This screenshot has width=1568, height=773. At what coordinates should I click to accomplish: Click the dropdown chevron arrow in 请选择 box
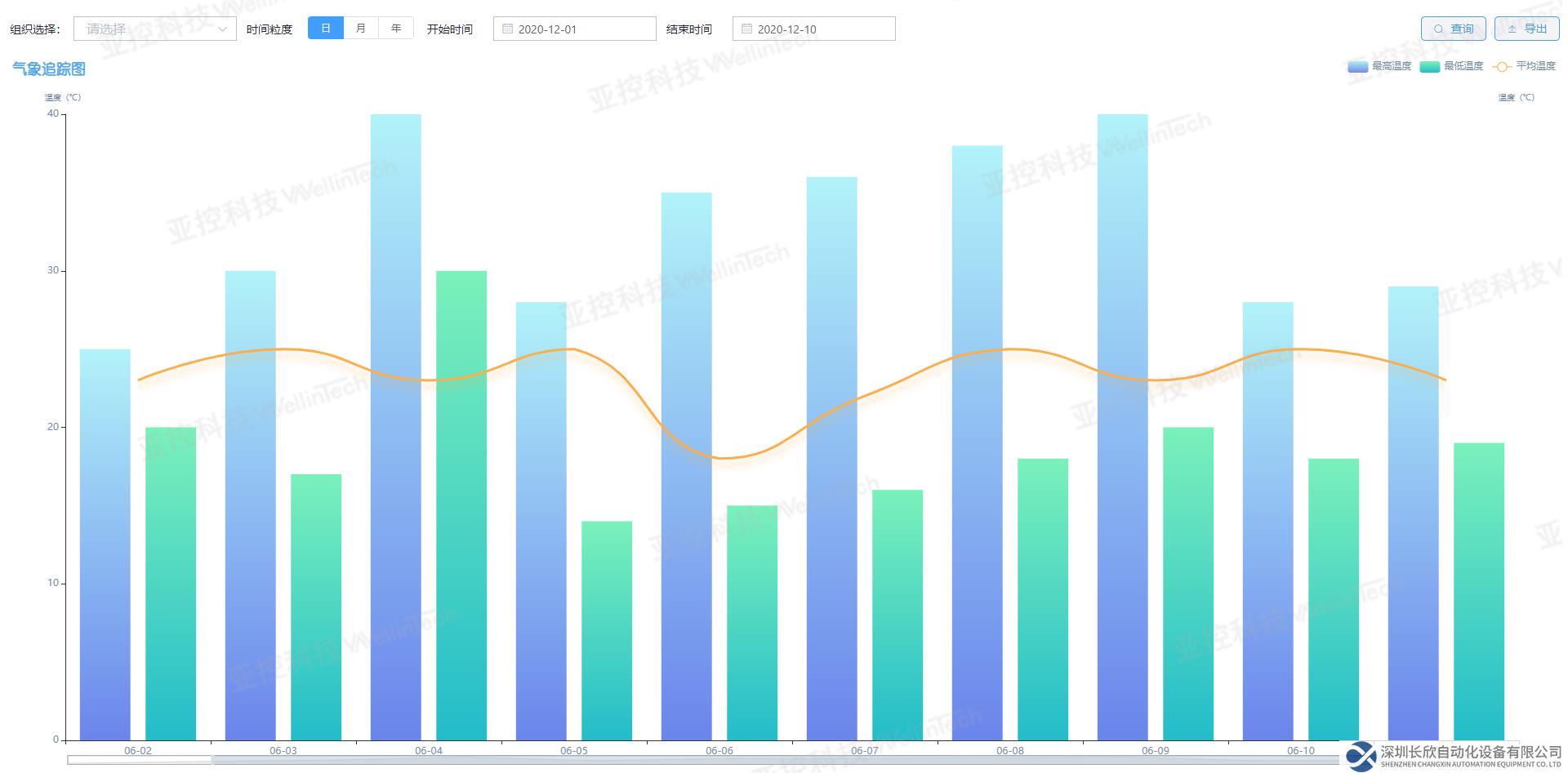click(x=222, y=29)
